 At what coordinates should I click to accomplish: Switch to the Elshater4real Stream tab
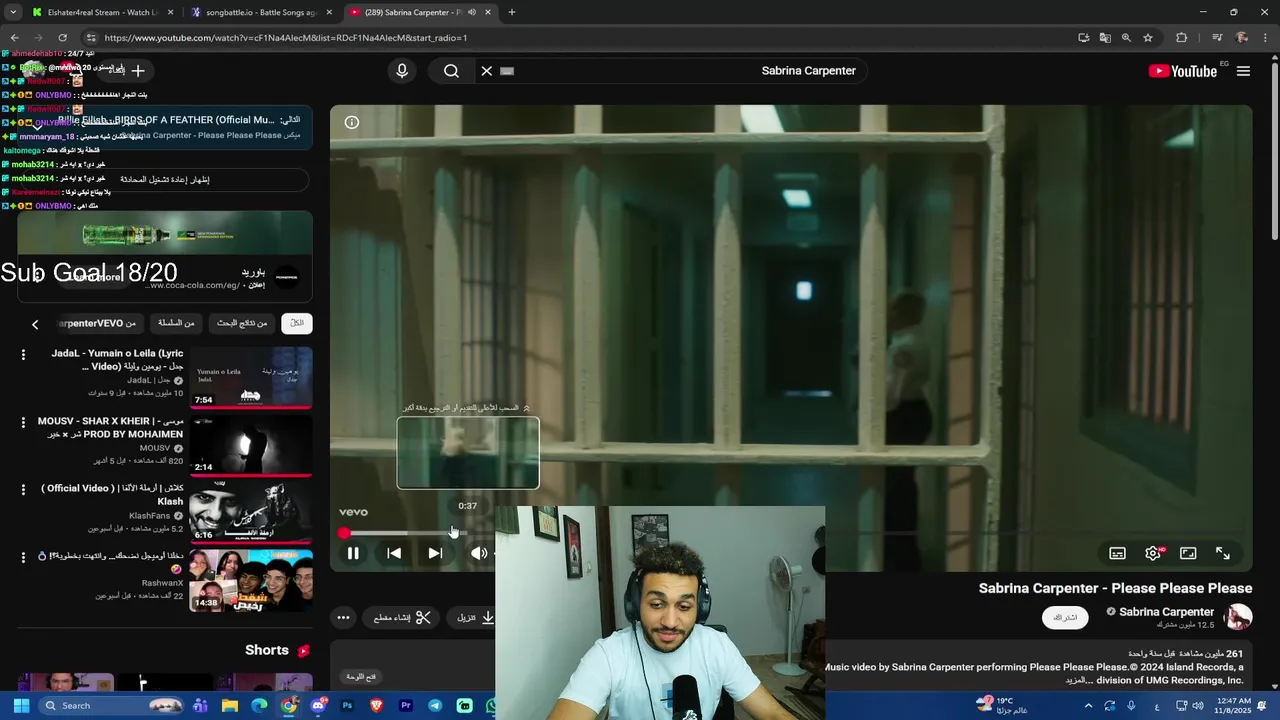click(x=96, y=12)
